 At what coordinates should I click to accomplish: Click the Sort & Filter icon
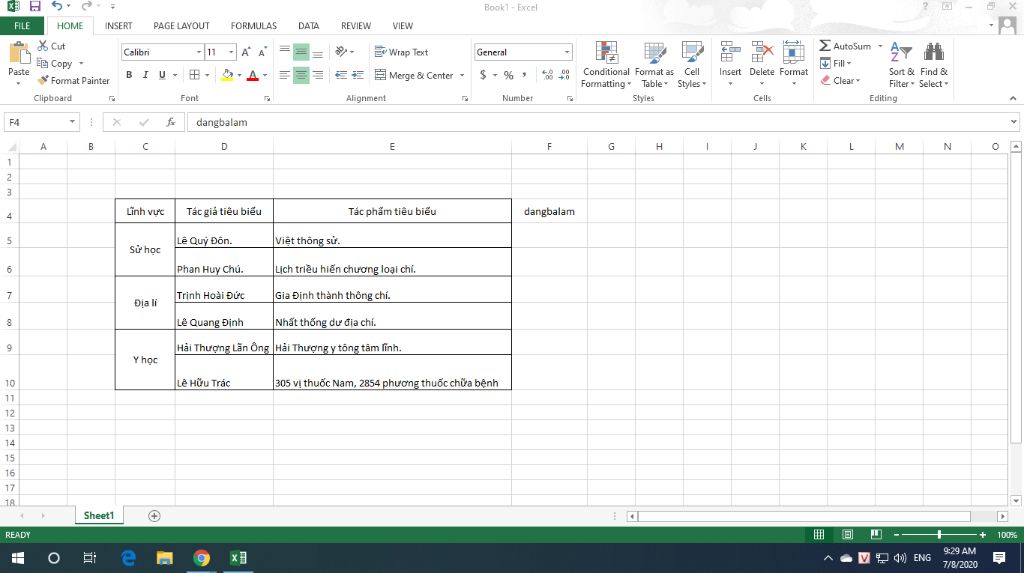901,53
